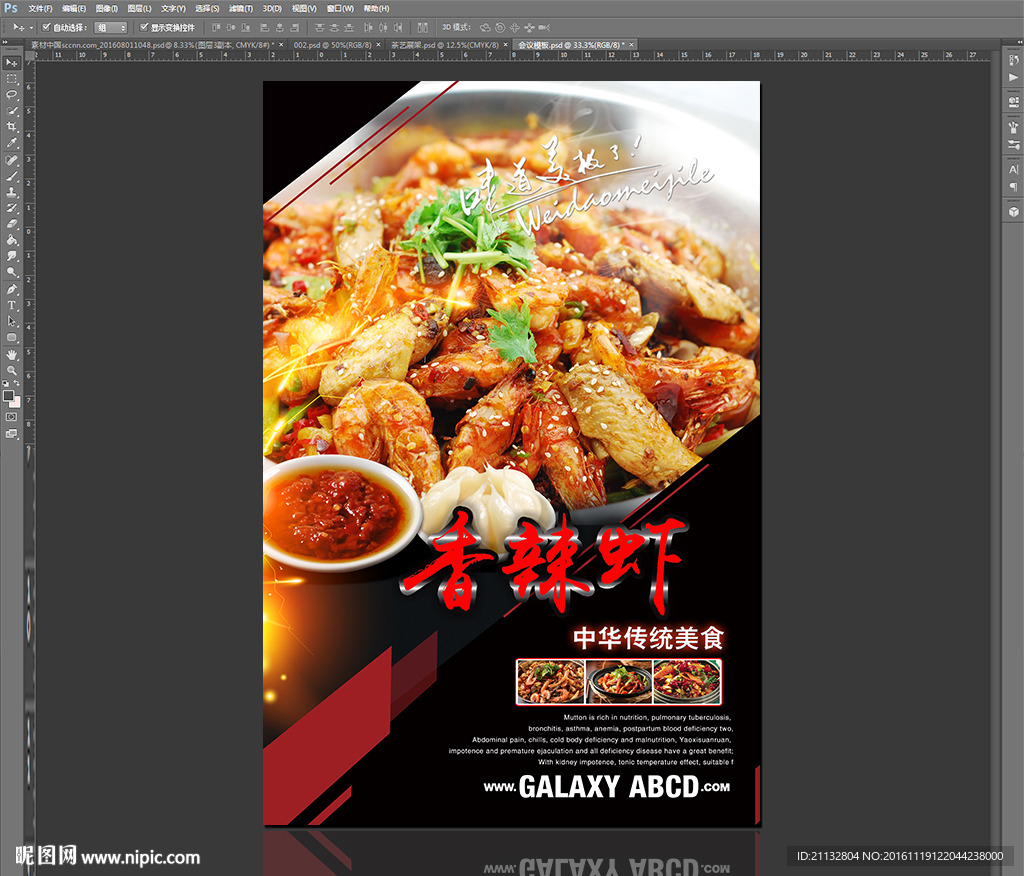Click the foreground color swatch
Viewport: 1024px width, 876px height.
pos(8,395)
